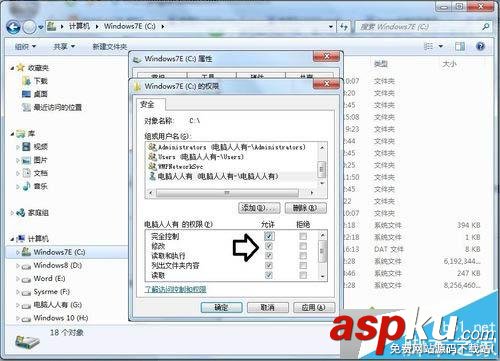
Task: Toggle allow checkbox for 修改
Action: click(x=269, y=246)
